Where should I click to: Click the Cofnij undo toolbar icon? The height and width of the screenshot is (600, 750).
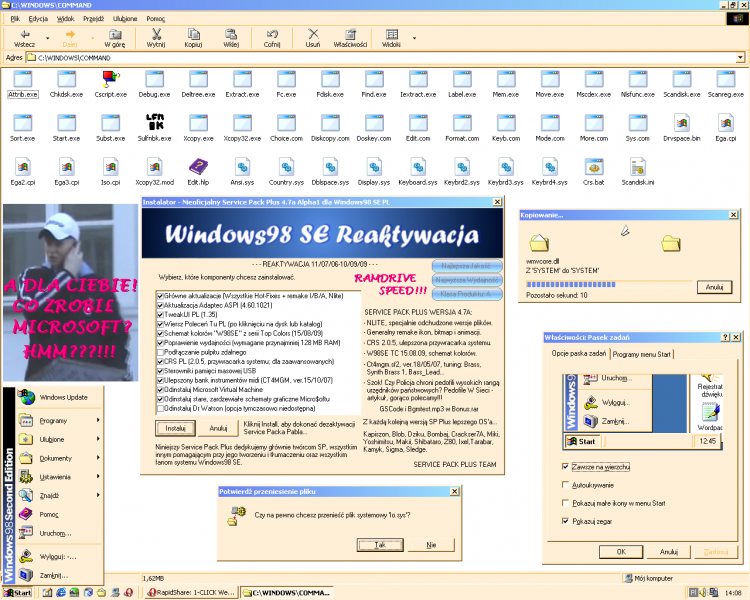272,34
